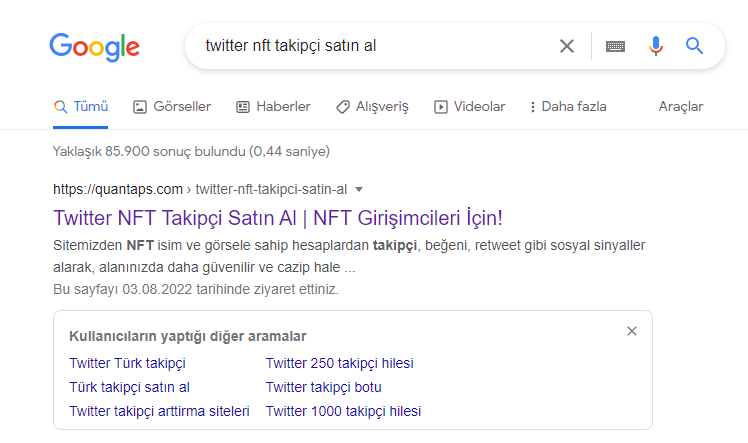The height and width of the screenshot is (443, 748).
Task: Switch to the Görseller tab
Action: click(172, 106)
